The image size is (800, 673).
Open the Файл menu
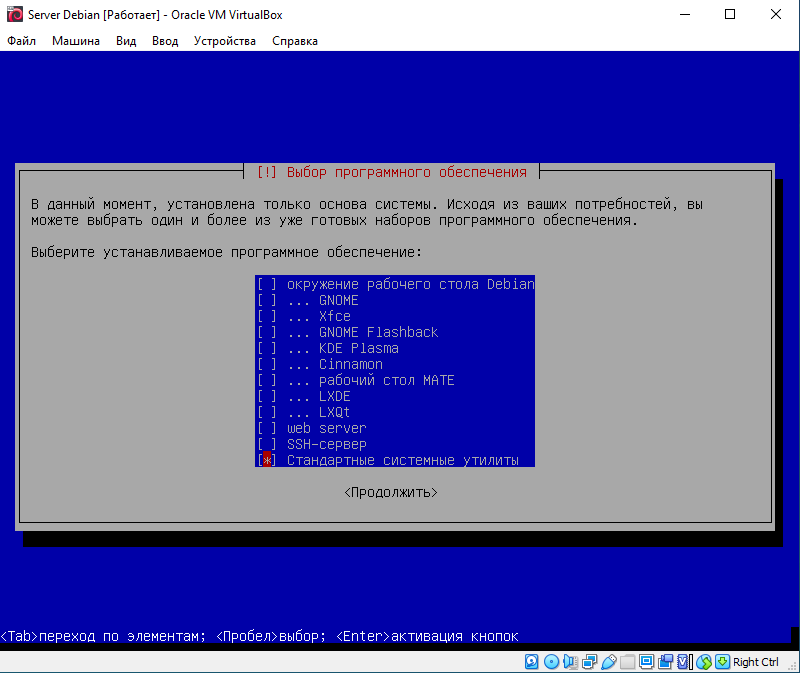(x=21, y=41)
